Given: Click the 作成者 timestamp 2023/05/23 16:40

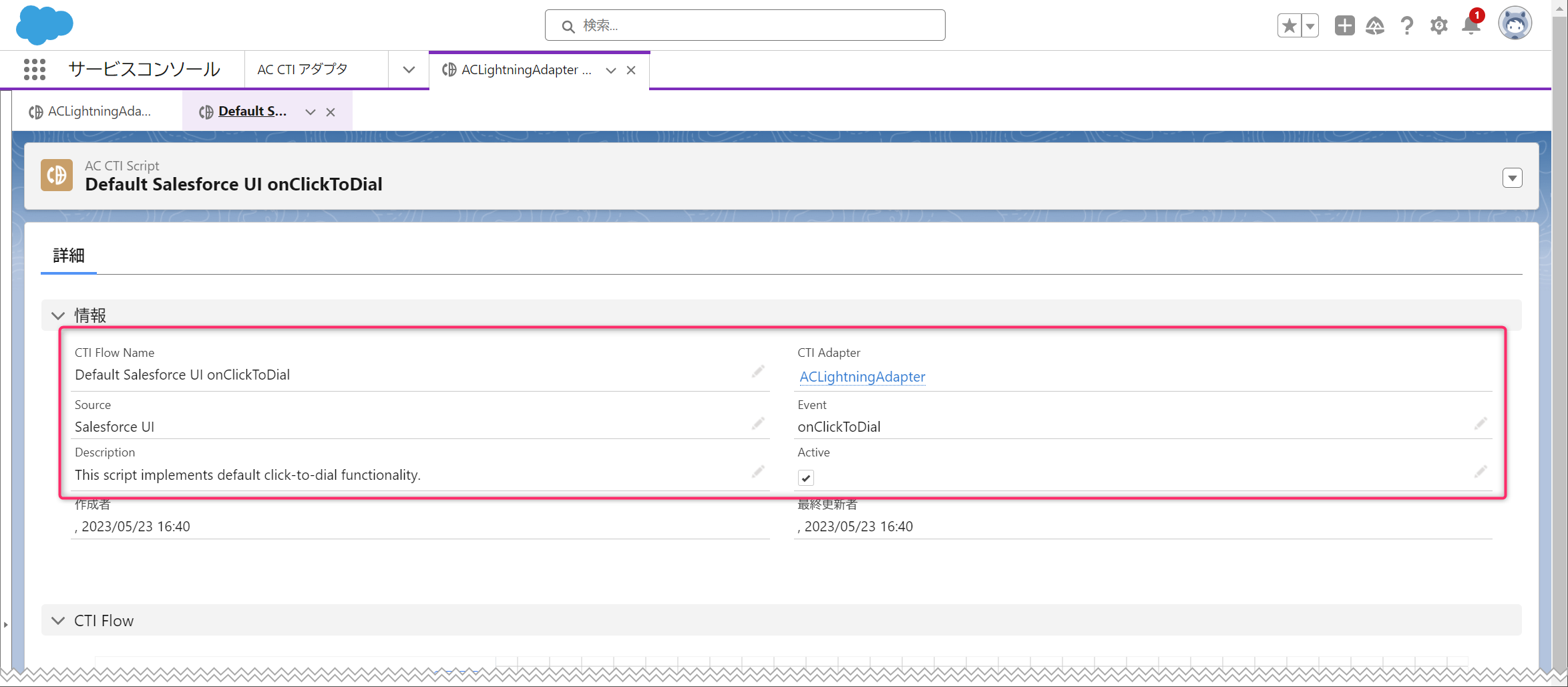Looking at the screenshot, I should point(136,527).
